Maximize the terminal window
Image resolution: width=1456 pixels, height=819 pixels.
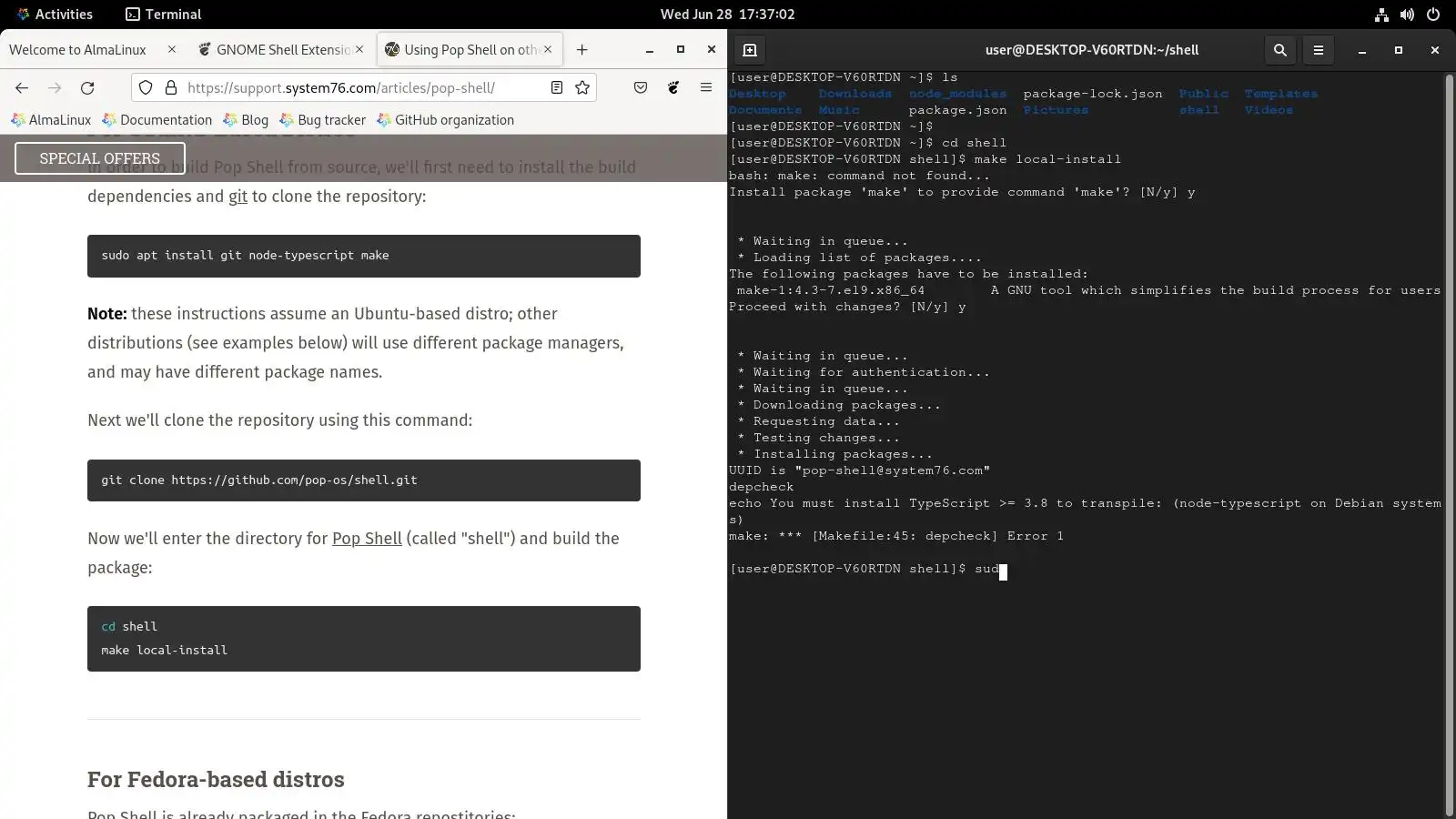click(1399, 50)
